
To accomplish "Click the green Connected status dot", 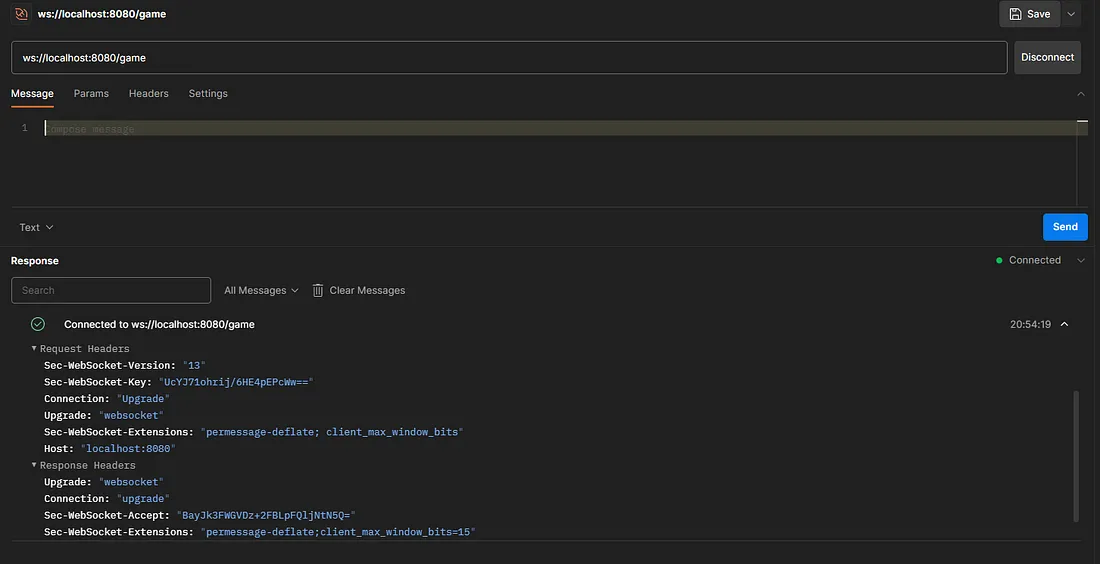I will pyautogui.click(x=999, y=260).
